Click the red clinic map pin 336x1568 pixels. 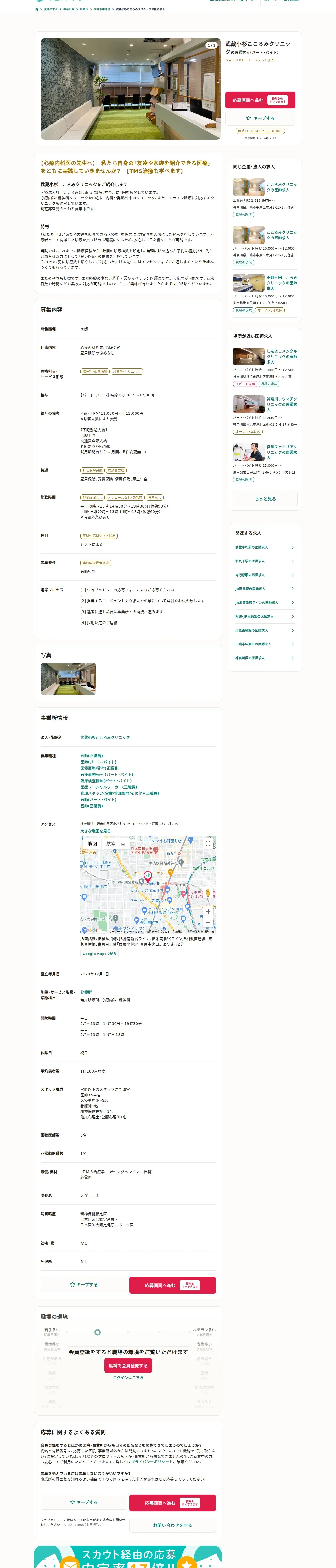coord(148,877)
